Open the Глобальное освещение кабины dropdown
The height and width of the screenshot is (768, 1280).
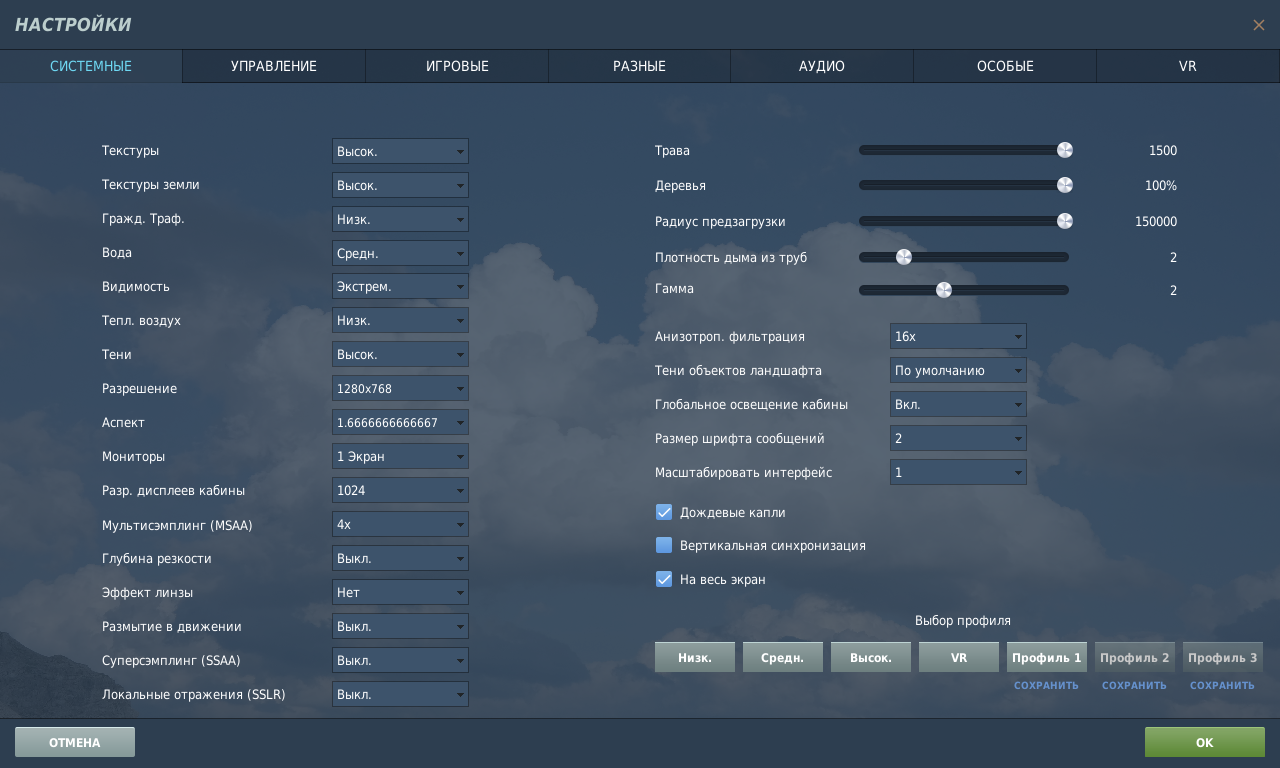pyautogui.click(x=958, y=404)
